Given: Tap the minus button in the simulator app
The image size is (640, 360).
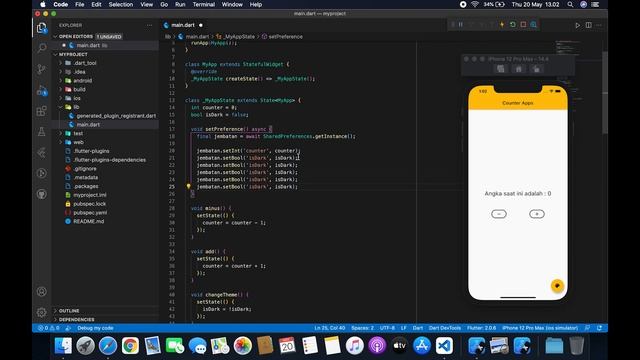Looking at the screenshot, I should pyautogui.click(x=499, y=214).
